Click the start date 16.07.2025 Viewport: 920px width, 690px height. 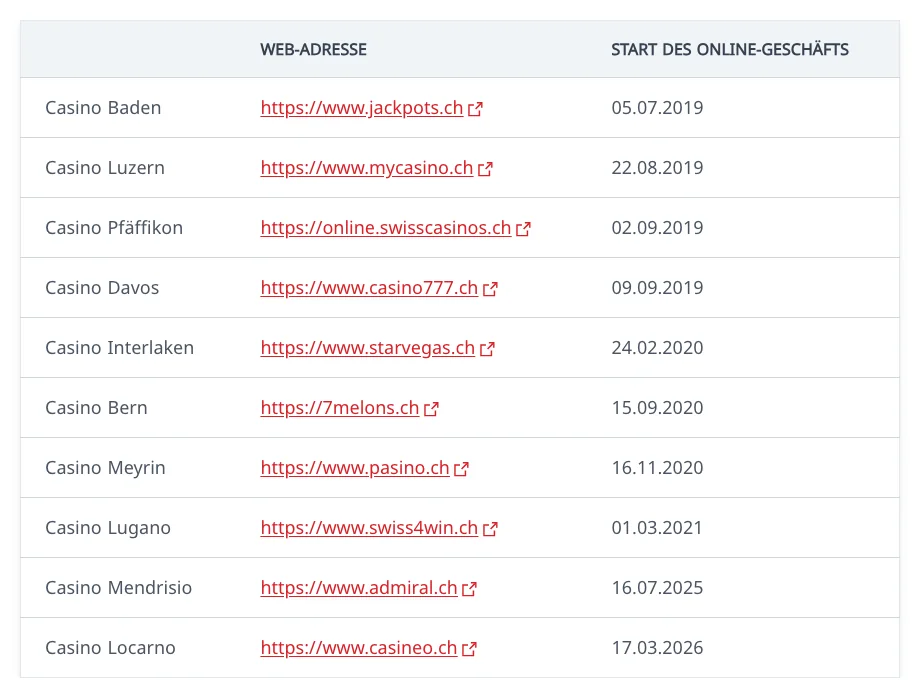(x=657, y=587)
